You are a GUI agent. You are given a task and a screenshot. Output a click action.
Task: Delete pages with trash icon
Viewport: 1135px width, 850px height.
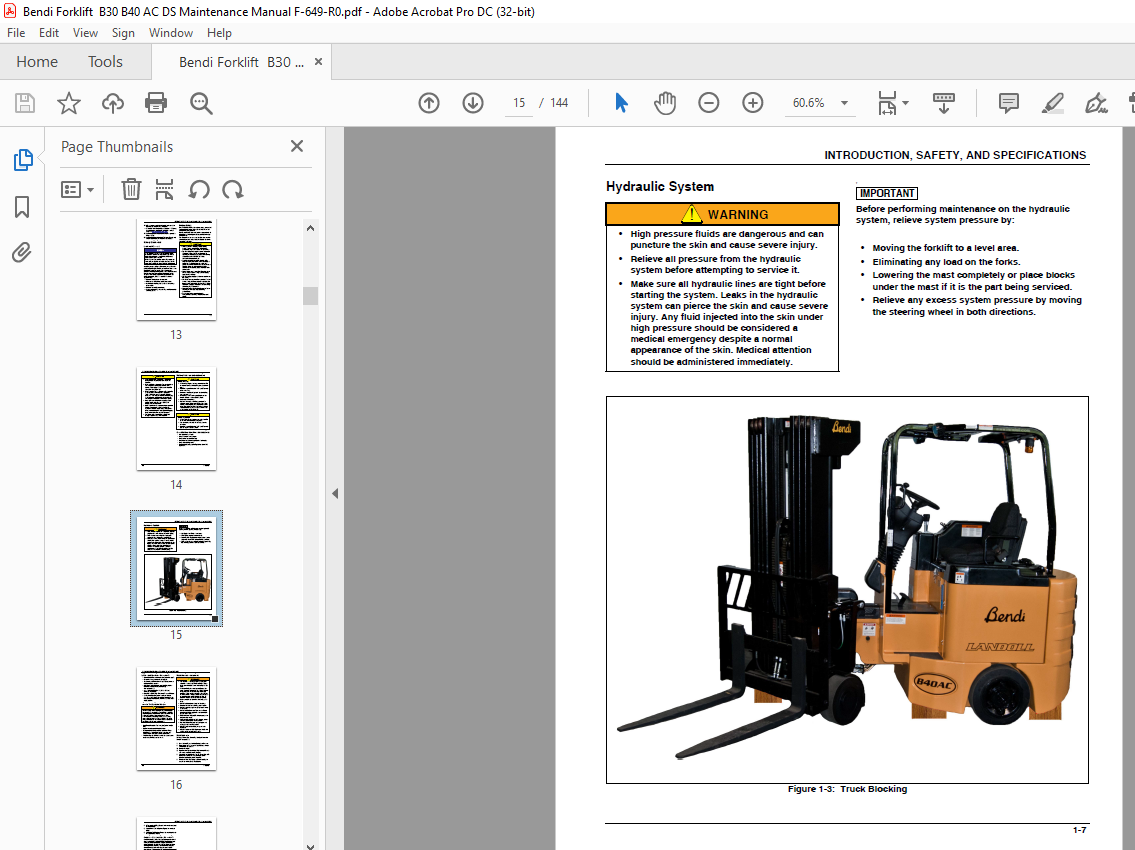[x=131, y=190]
